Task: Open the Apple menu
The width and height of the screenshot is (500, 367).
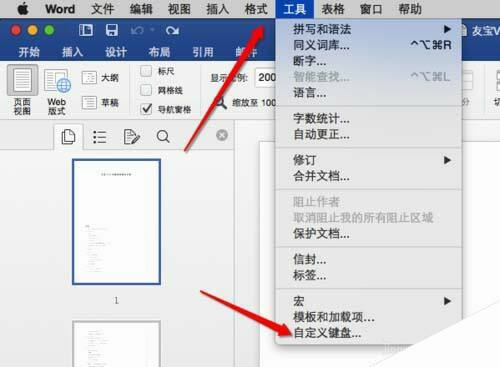Action: [x=23, y=9]
